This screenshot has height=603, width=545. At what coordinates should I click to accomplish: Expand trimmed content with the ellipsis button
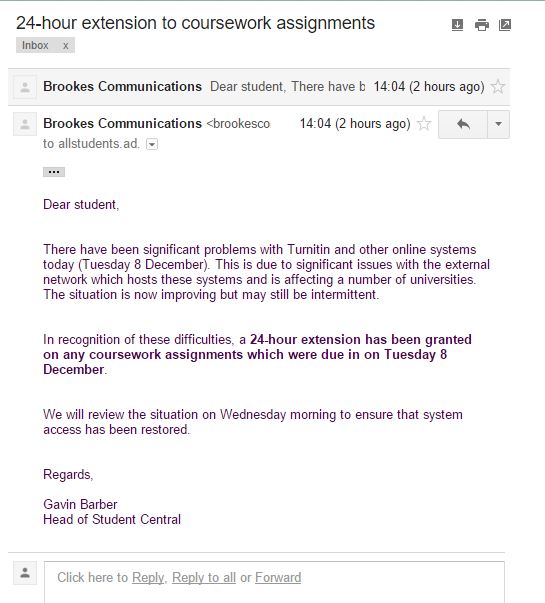(x=54, y=172)
